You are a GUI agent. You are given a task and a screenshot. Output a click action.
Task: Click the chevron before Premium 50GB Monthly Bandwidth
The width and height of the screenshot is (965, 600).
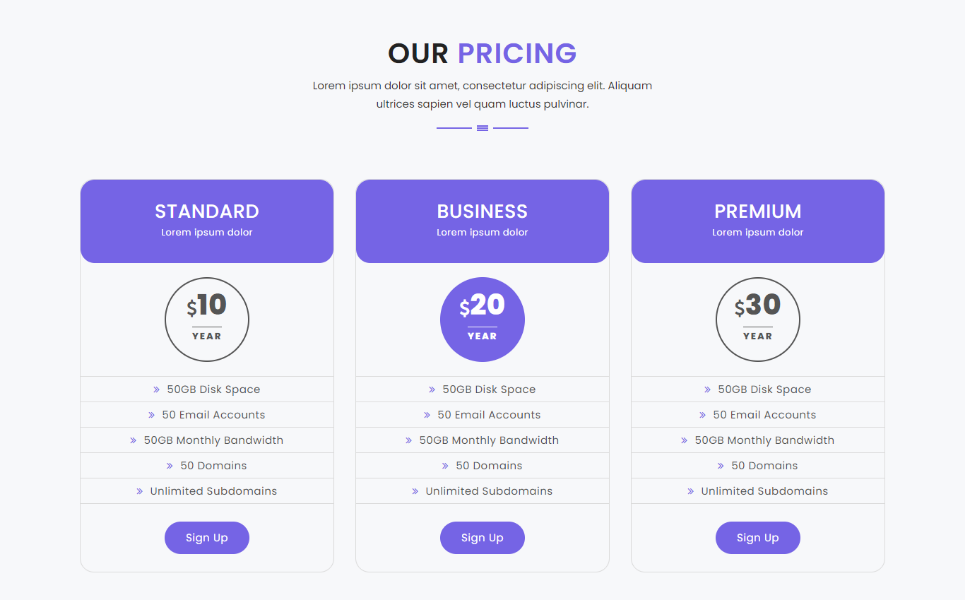click(x=684, y=441)
